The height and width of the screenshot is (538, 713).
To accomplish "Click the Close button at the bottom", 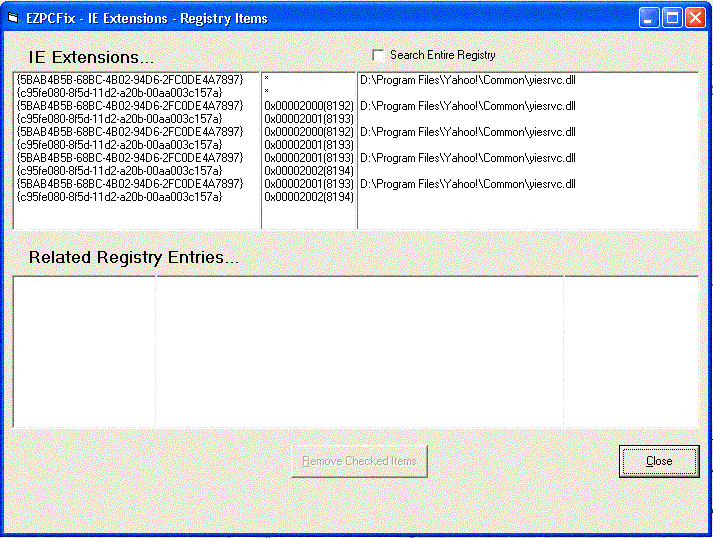I will coord(659,461).
